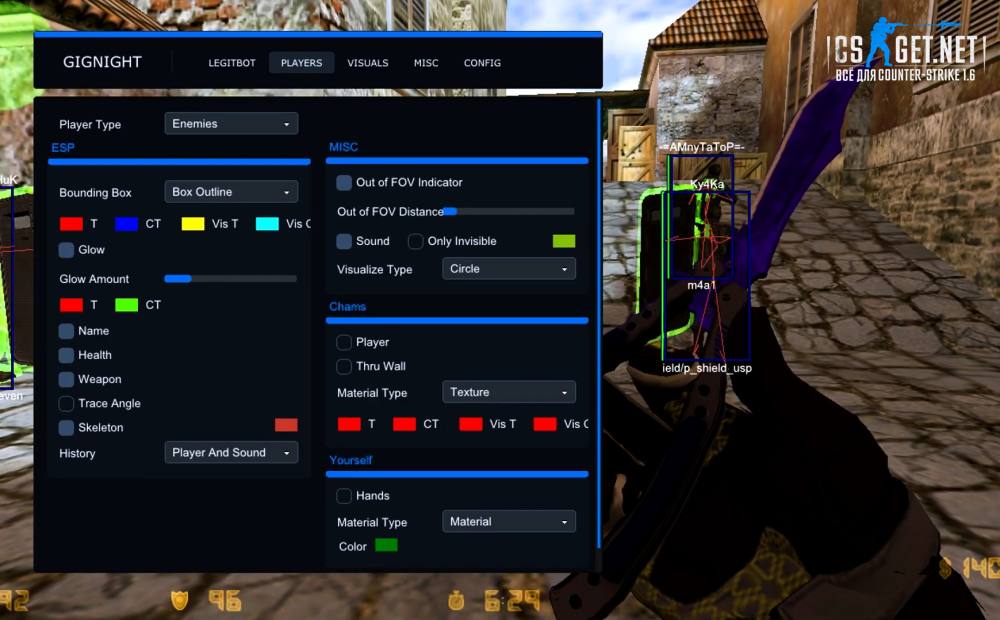The image size is (1000, 620).
Task: Open the green Yourself Color swatch
Action: (386, 545)
